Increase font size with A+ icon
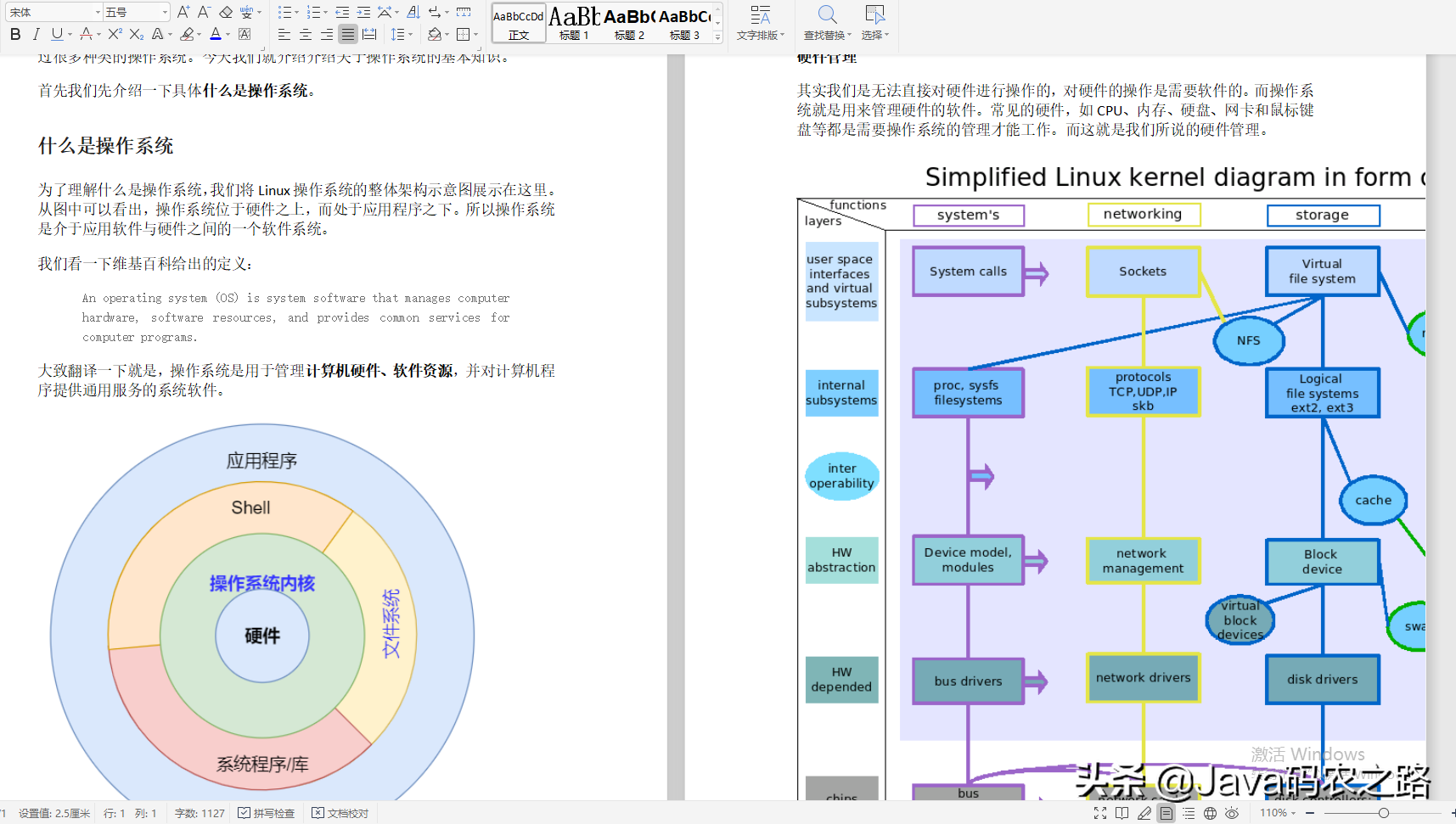Screen dimensions: 1456x824 coord(183,12)
